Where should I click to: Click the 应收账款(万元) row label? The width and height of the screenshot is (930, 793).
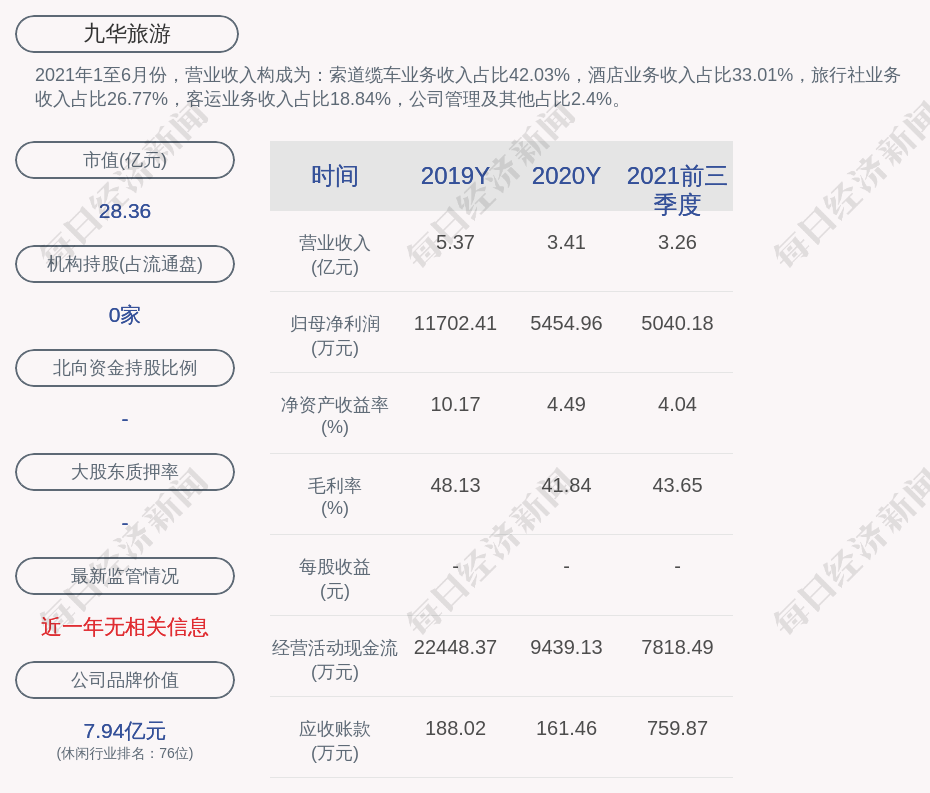point(335,741)
